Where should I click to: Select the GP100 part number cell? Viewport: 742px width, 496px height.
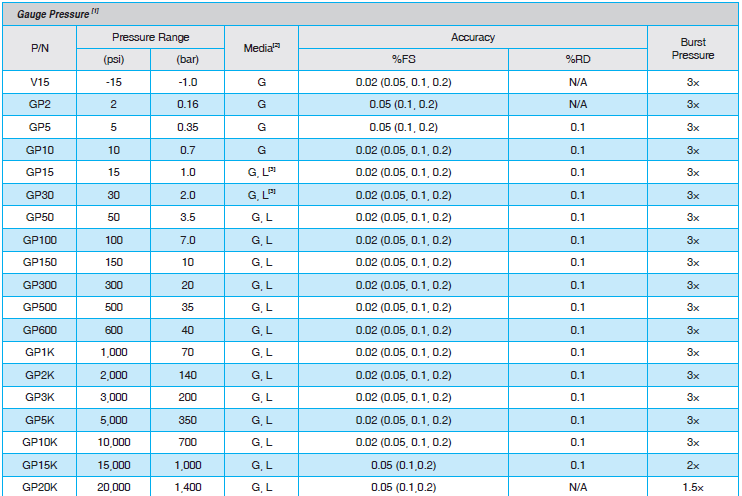click(x=39, y=240)
